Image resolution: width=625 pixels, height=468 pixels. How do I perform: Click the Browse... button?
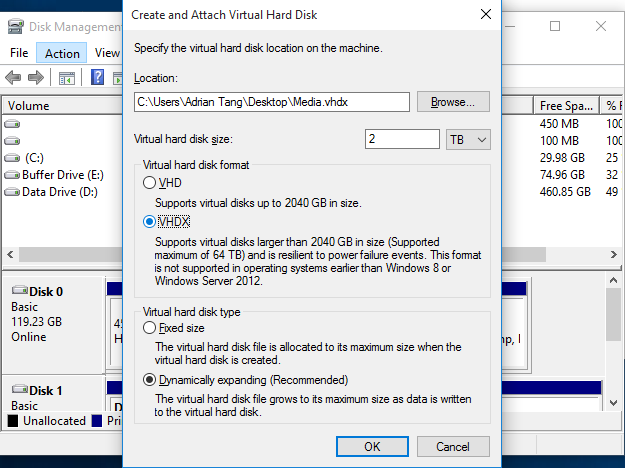point(453,102)
